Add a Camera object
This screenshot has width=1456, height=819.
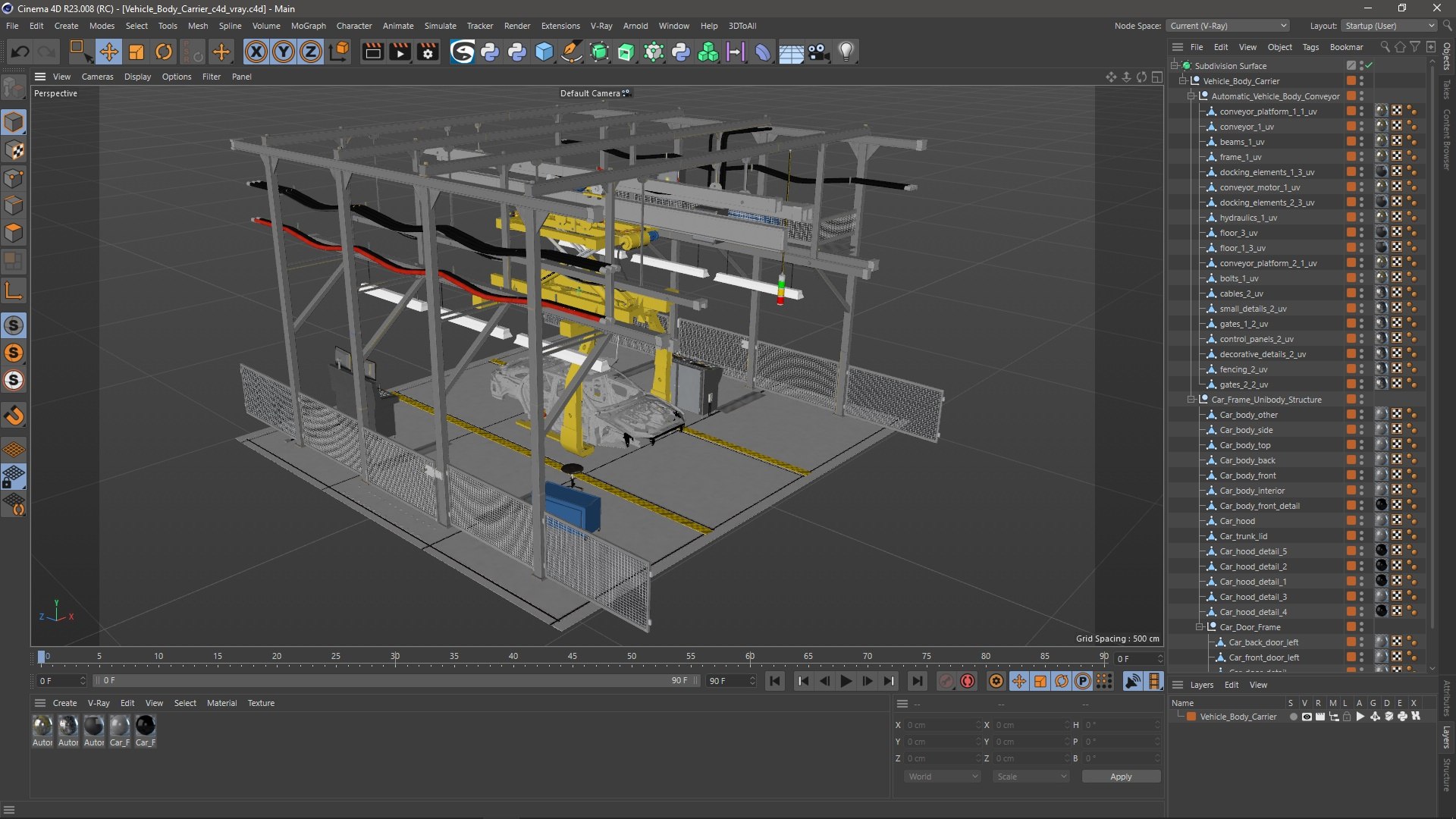coord(818,52)
